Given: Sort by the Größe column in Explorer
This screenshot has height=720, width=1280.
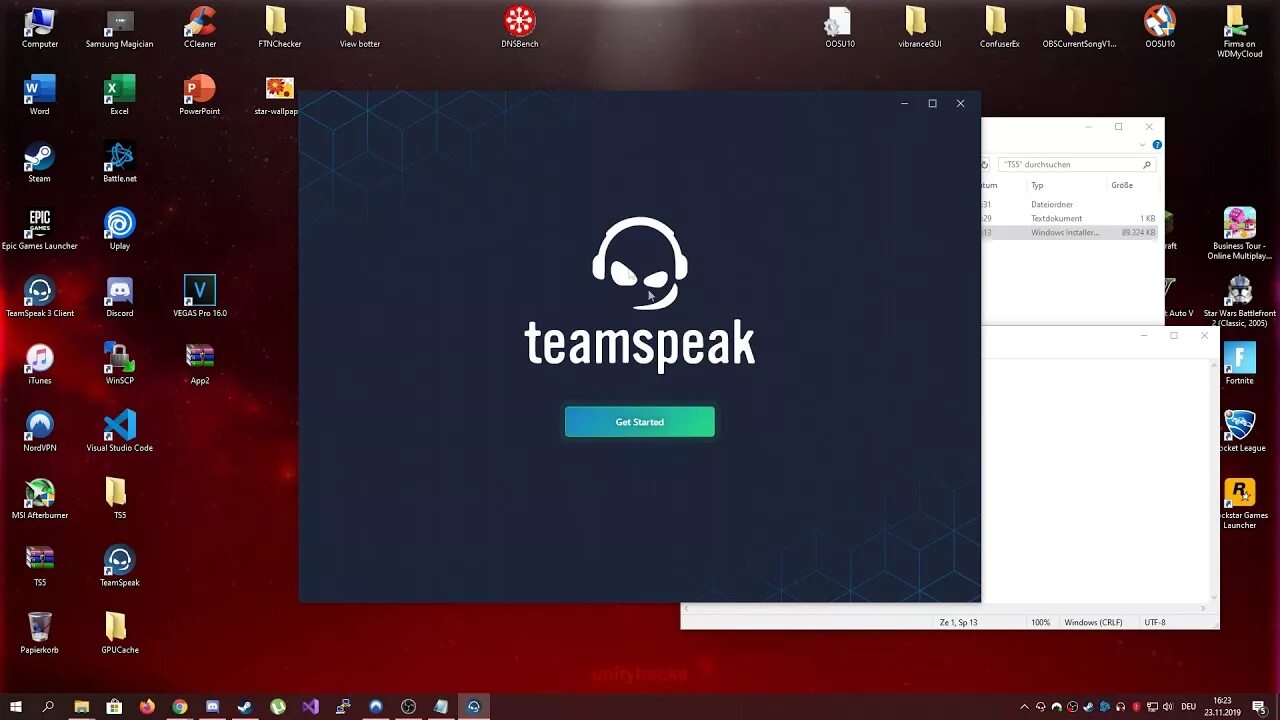Looking at the screenshot, I should [x=1122, y=185].
